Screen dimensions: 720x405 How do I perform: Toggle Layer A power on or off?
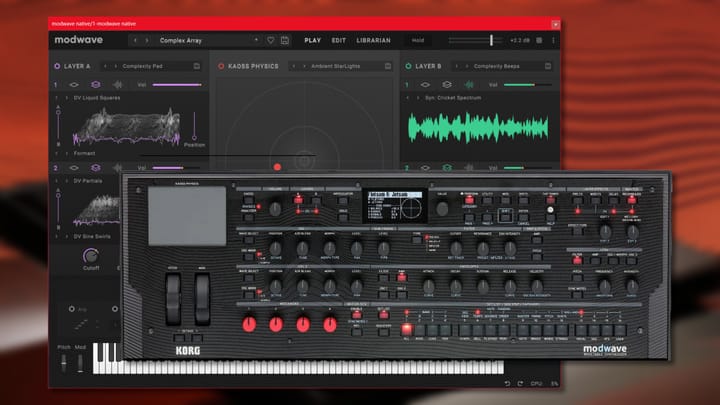click(57, 66)
